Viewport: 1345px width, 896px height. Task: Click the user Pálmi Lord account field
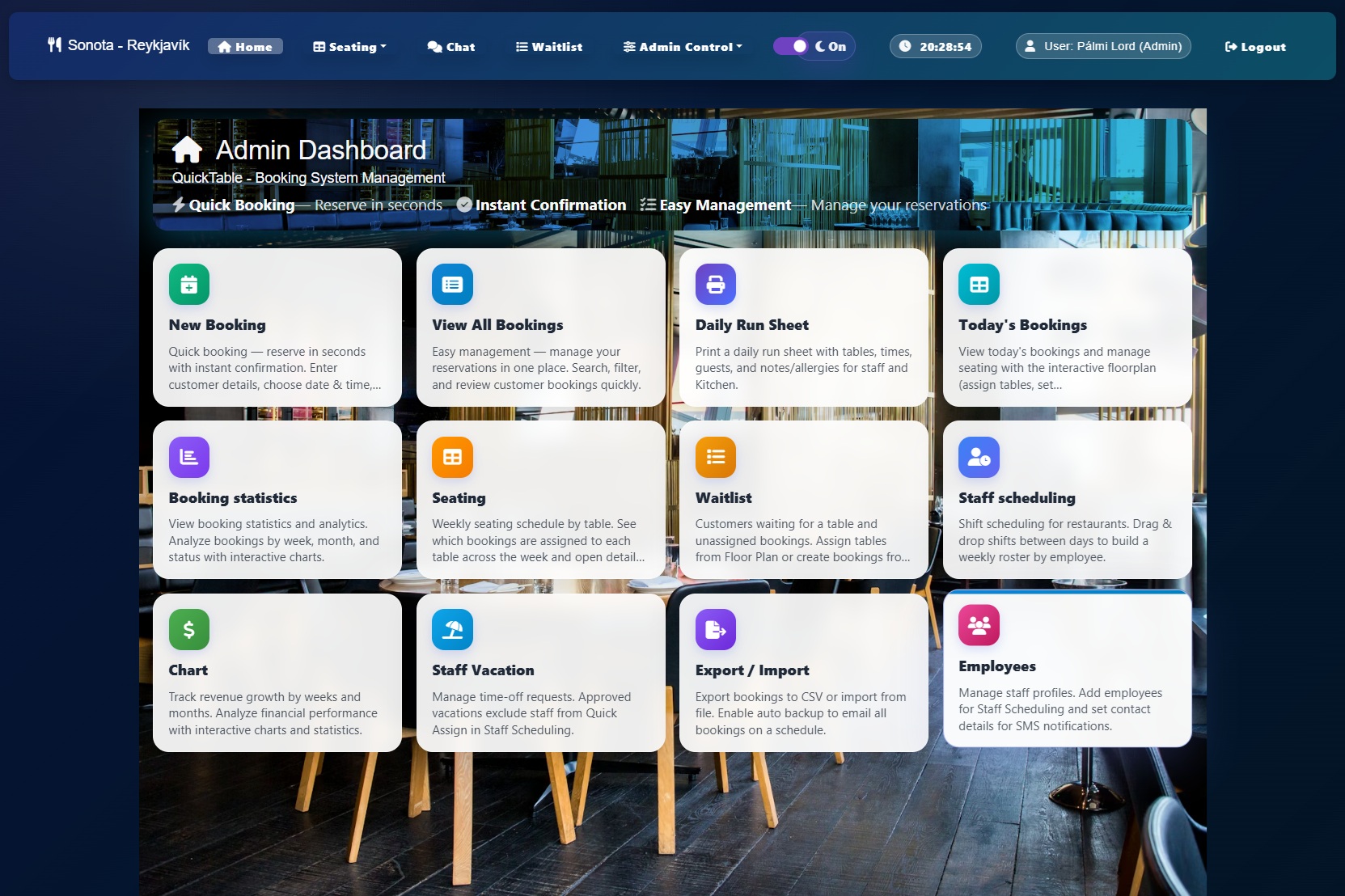[1103, 46]
